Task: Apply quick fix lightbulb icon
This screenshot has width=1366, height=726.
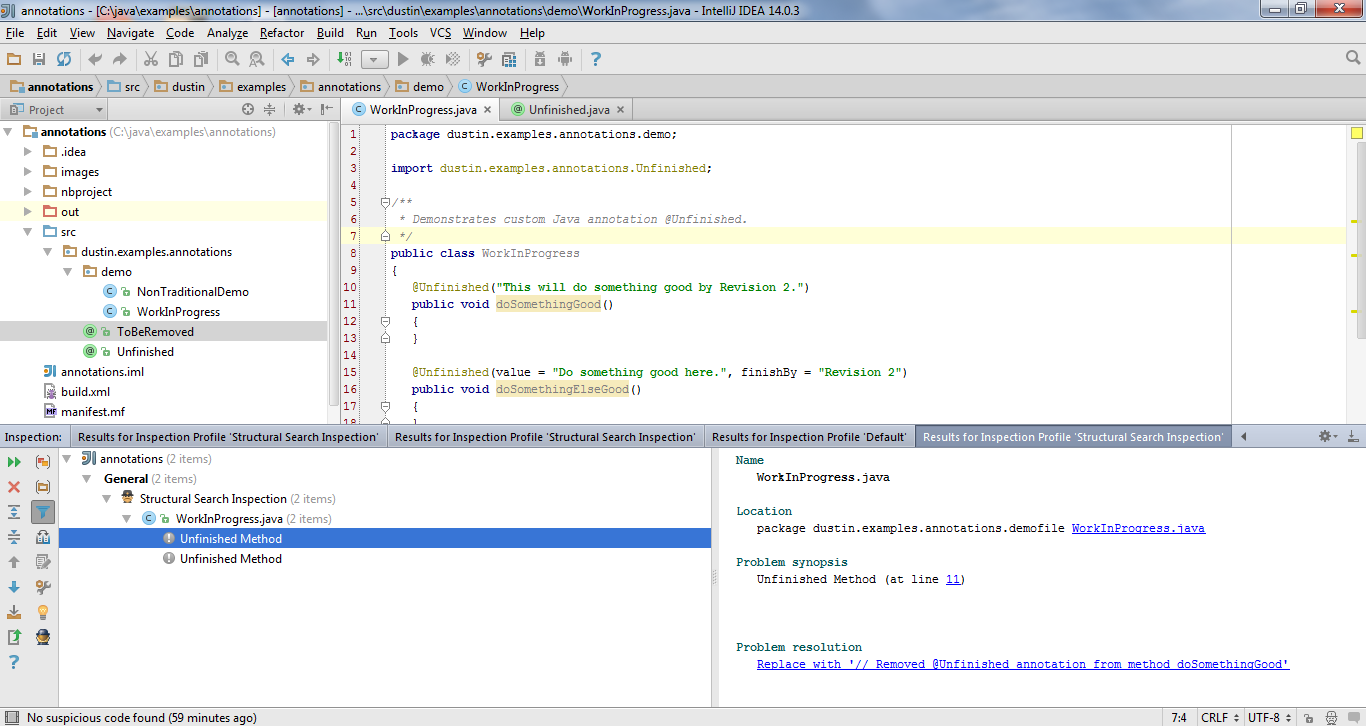Action: point(43,612)
